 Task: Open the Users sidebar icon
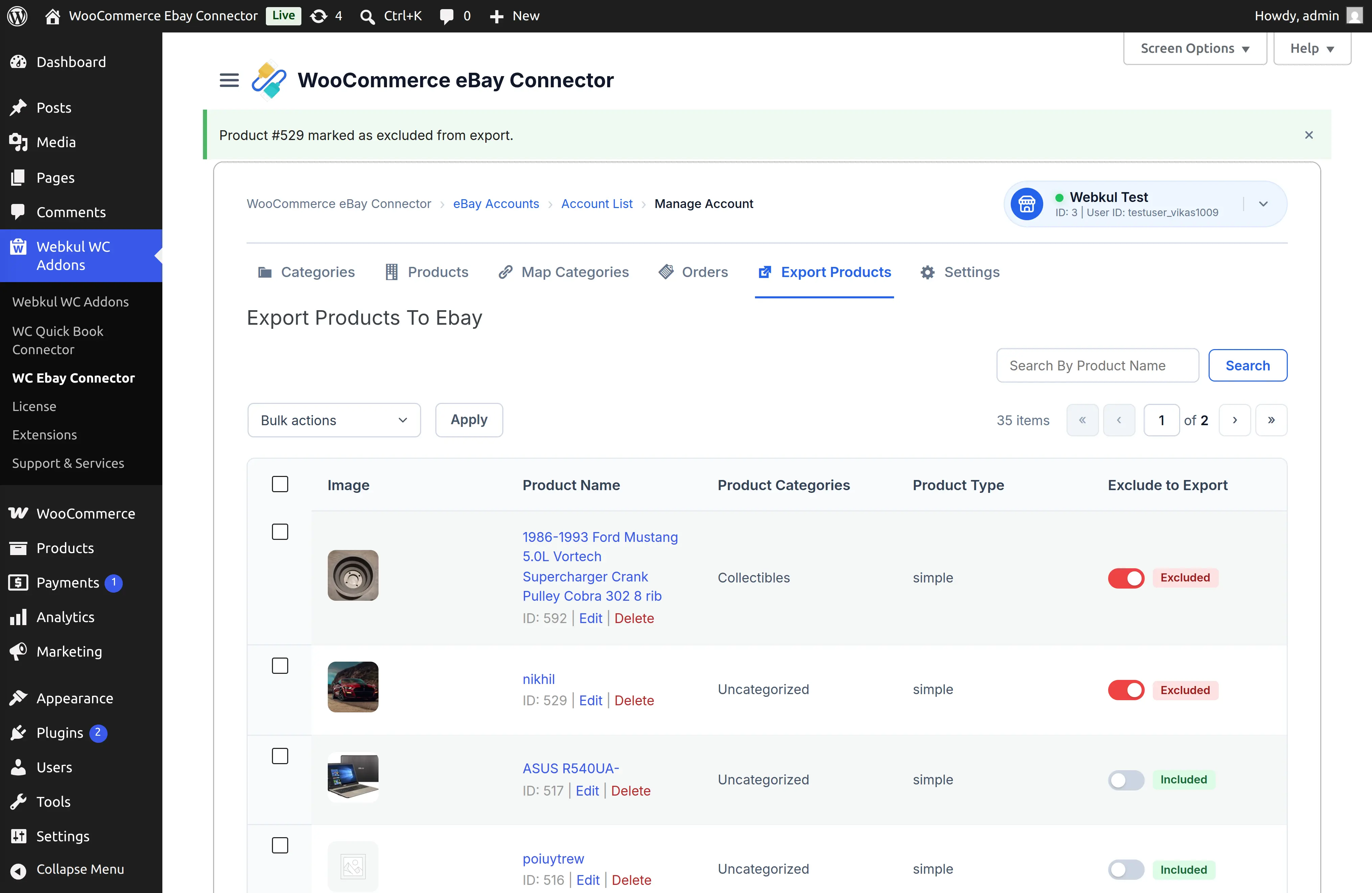[x=19, y=767]
